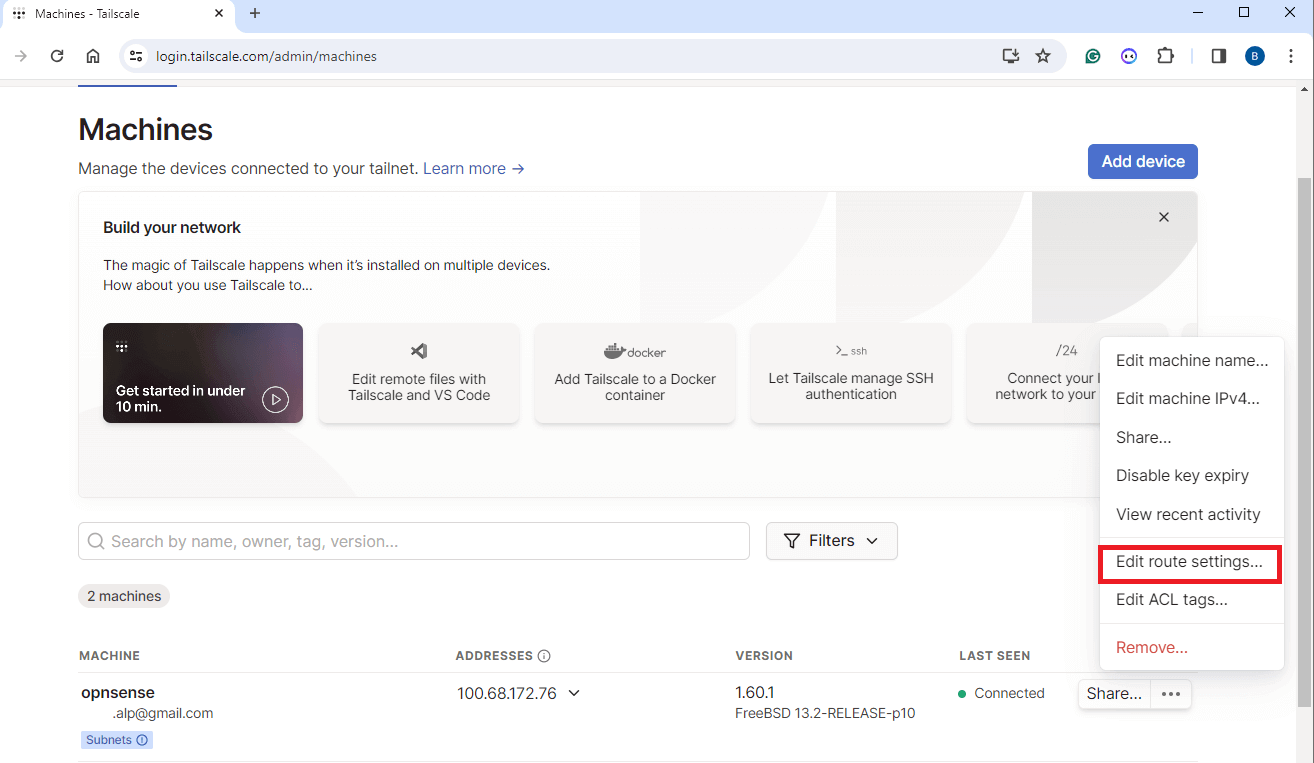Dismiss the Build your network banner
The image size is (1314, 763).
[x=1164, y=217]
